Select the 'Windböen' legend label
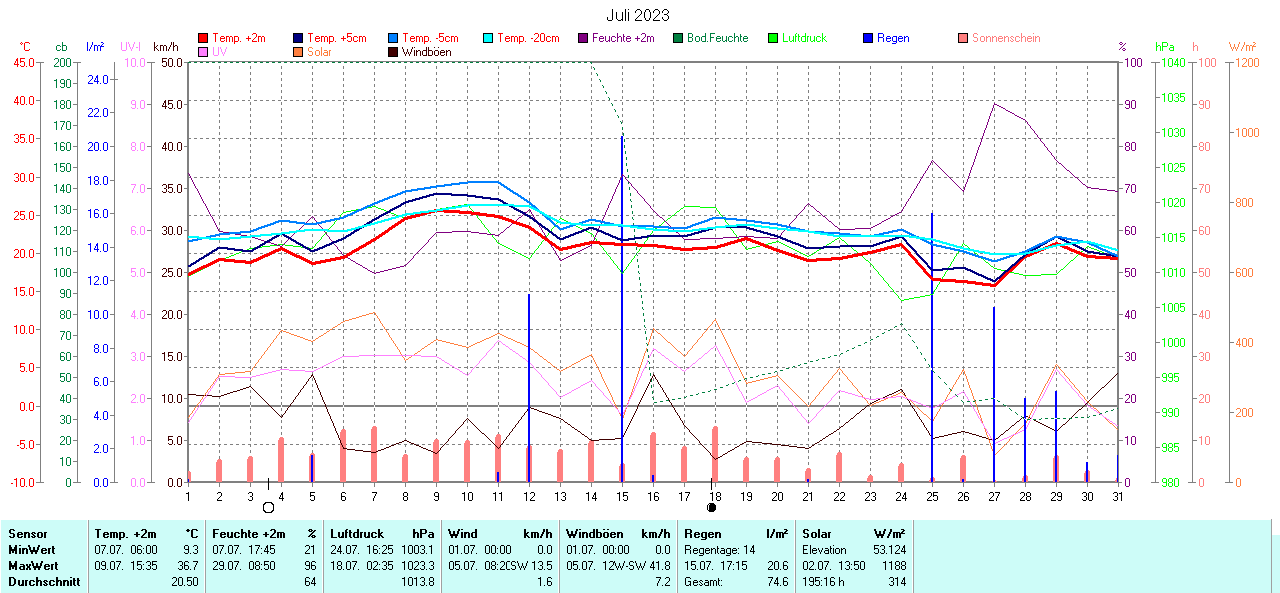1280x593 pixels. point(428,51)
